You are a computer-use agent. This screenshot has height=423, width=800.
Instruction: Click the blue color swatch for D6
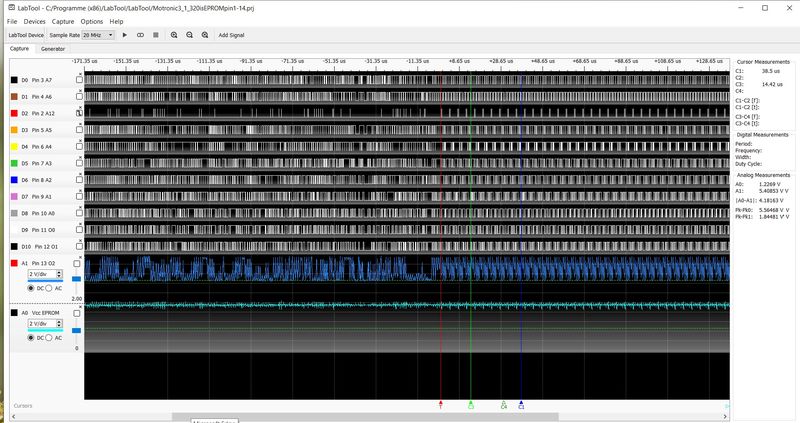14,180
